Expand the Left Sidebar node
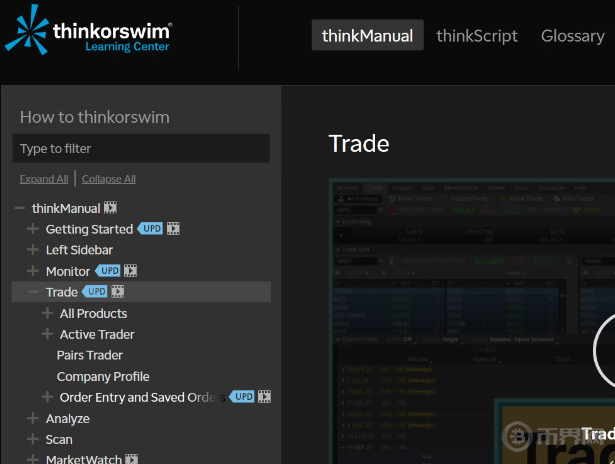 point(33,249)
